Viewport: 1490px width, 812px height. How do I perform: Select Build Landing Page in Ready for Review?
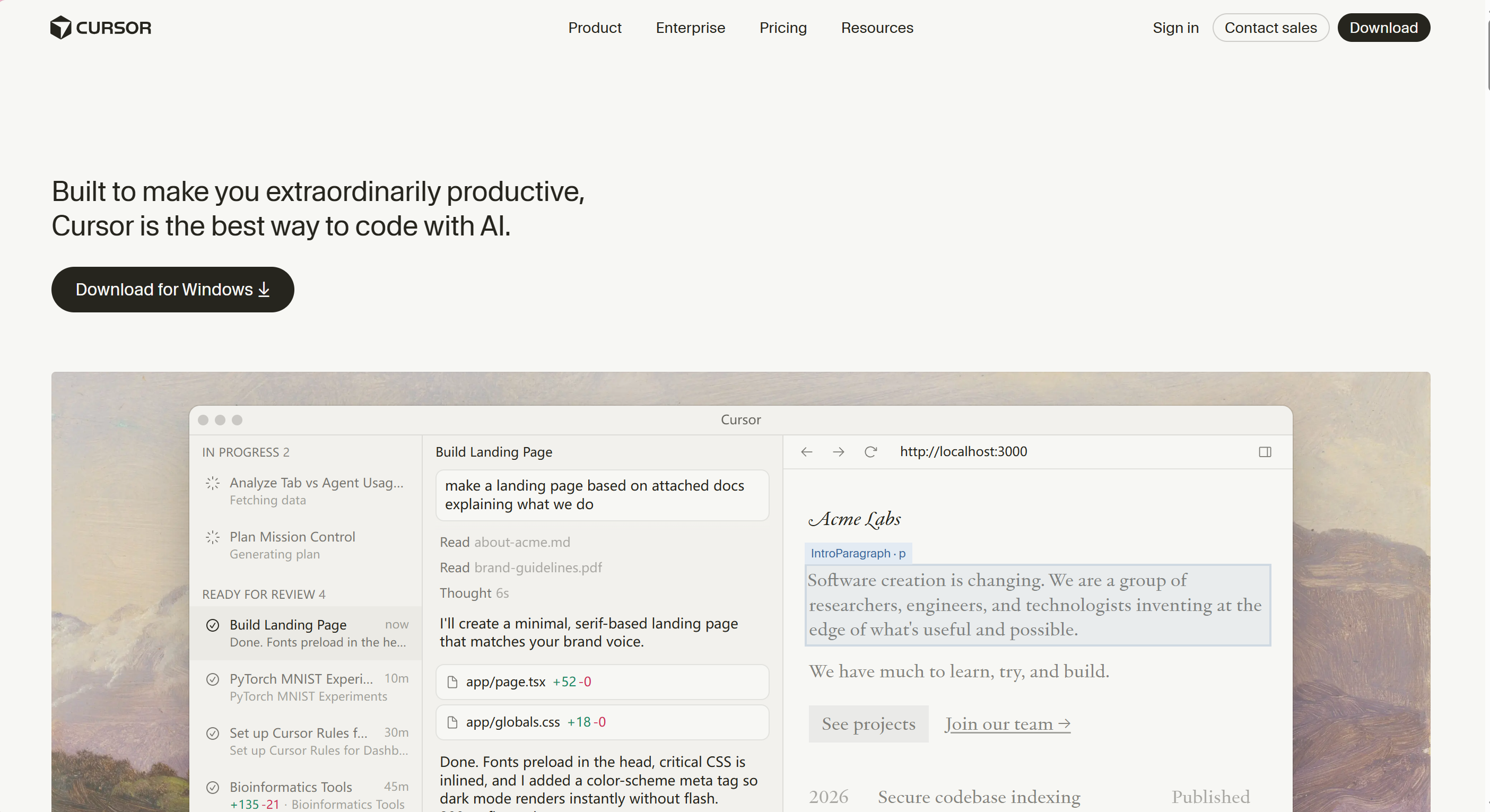[x=306, y=633]
